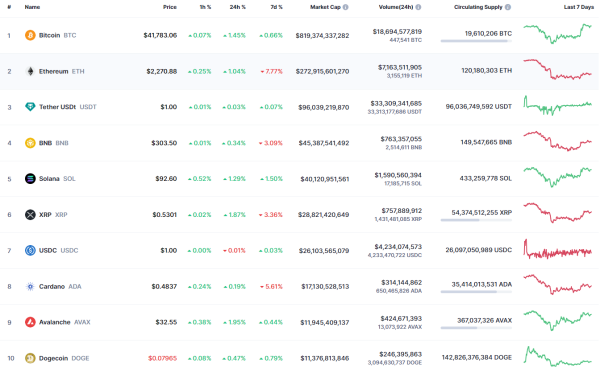Click Avalanche circulating supply progress bar
600x372 pixels.
tap(476, 328)
